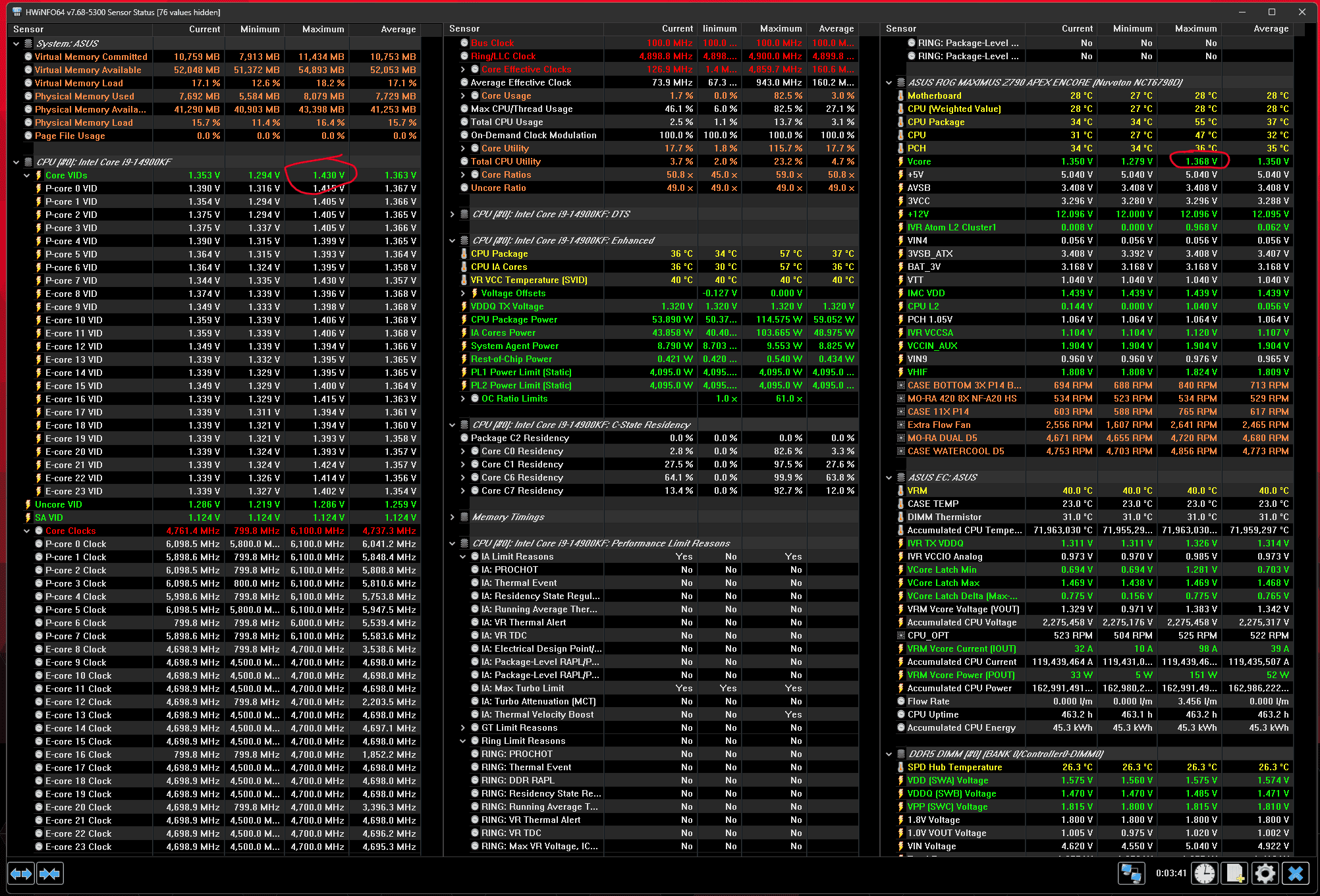Select the IA: Thermal Velocity Boost row
Image resolution: width=1320 pixels, height=896 pixels.
[x=651, y=714]
